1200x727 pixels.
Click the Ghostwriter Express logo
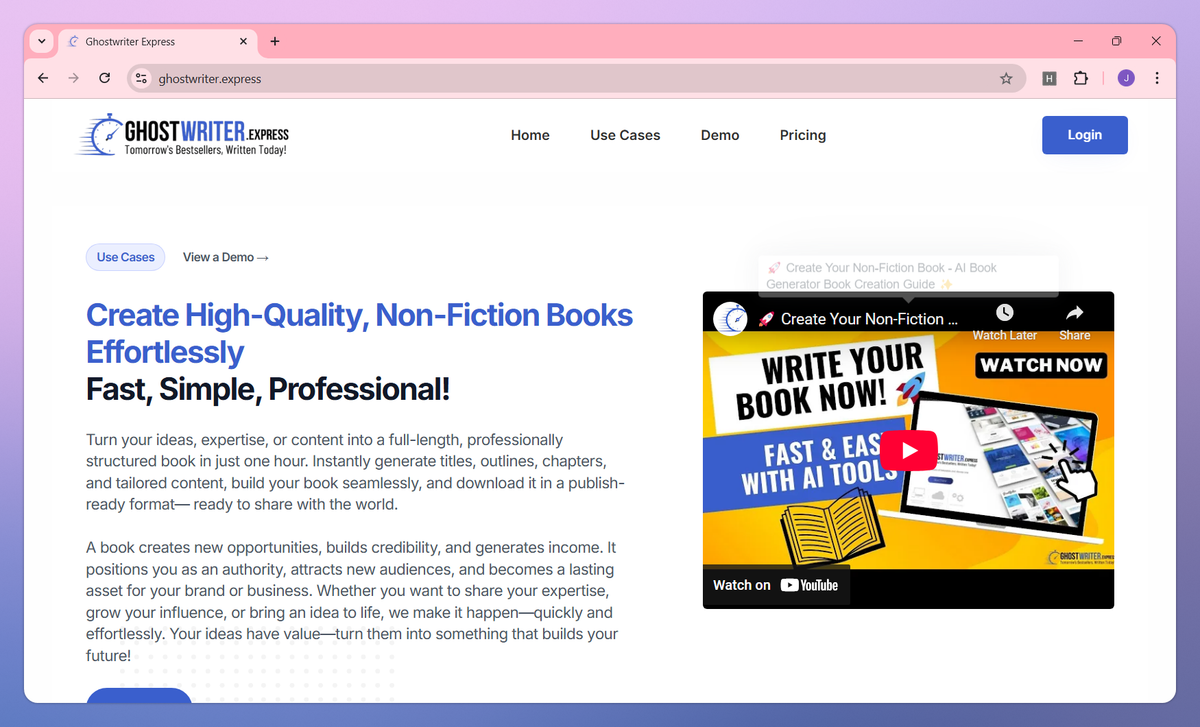182,135
